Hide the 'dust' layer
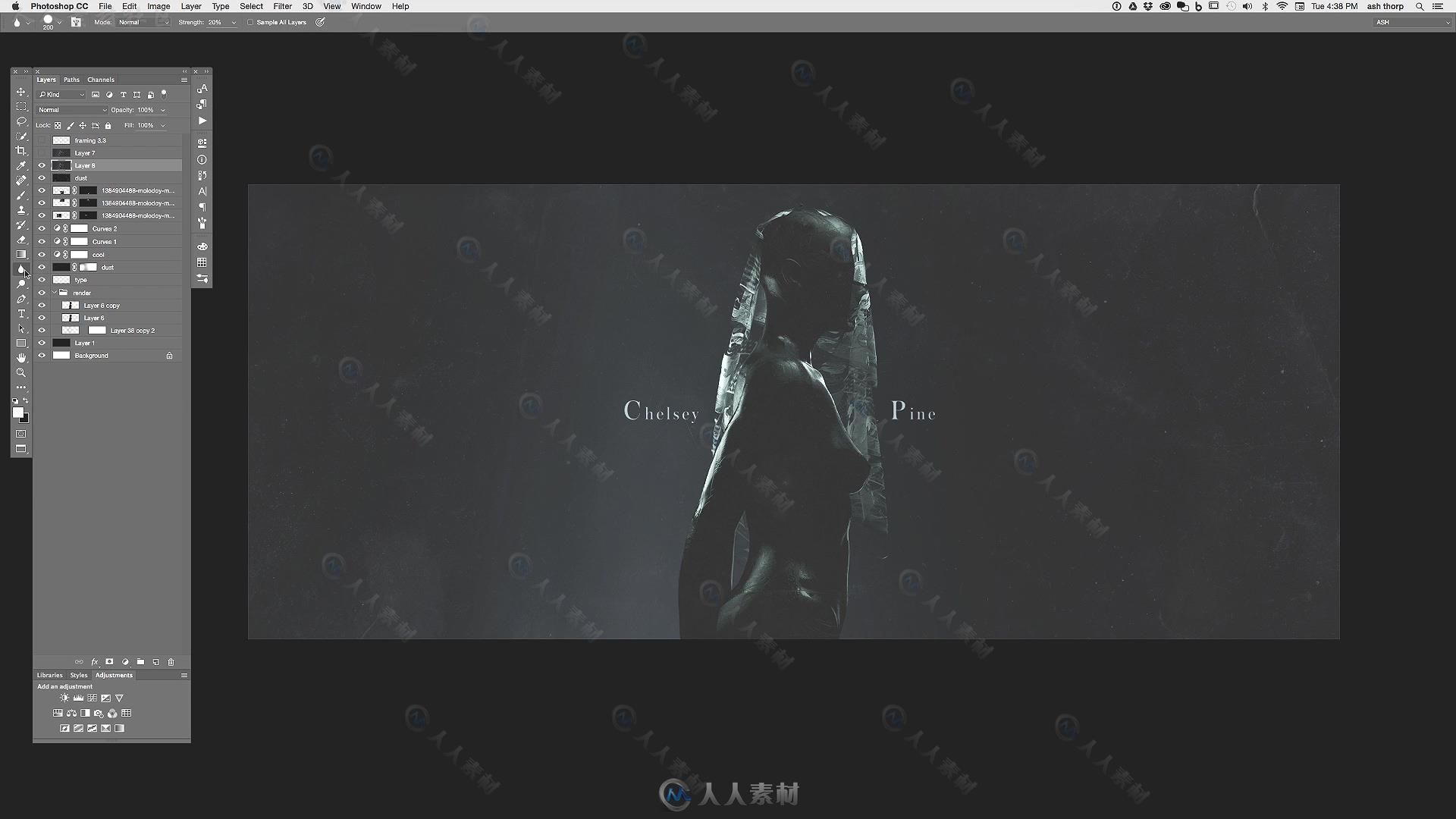This screenshot has height=819, width=1456. pyautogui.click(x=41, y=178)
